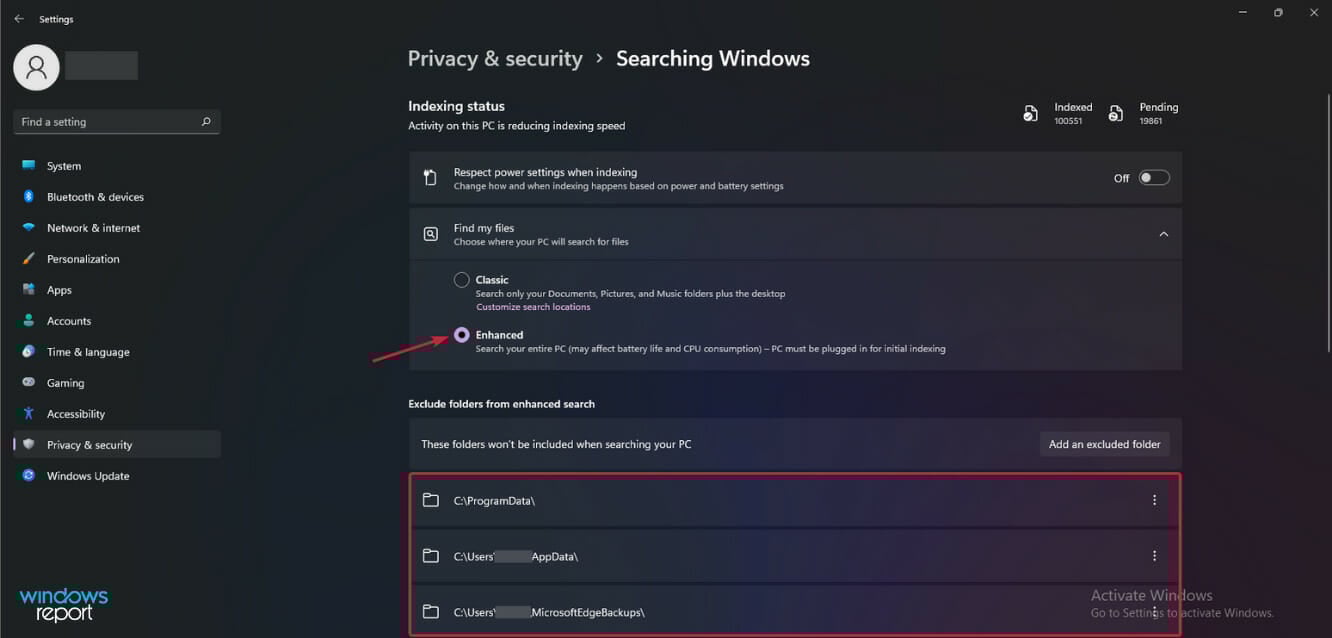Enable Respect power settings when indexing
The height and width of the screenshot is (638, 1332).
coord(1152,176)
